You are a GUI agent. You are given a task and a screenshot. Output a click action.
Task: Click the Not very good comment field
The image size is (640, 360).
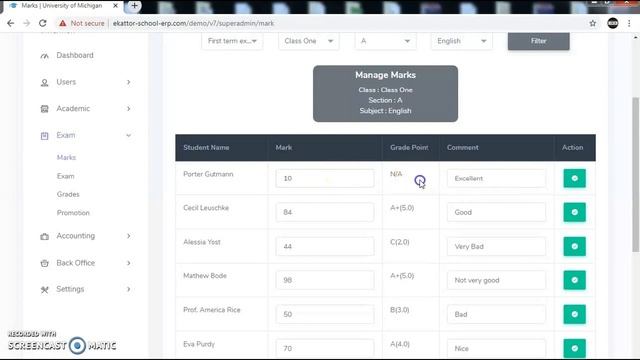(496, 280)
